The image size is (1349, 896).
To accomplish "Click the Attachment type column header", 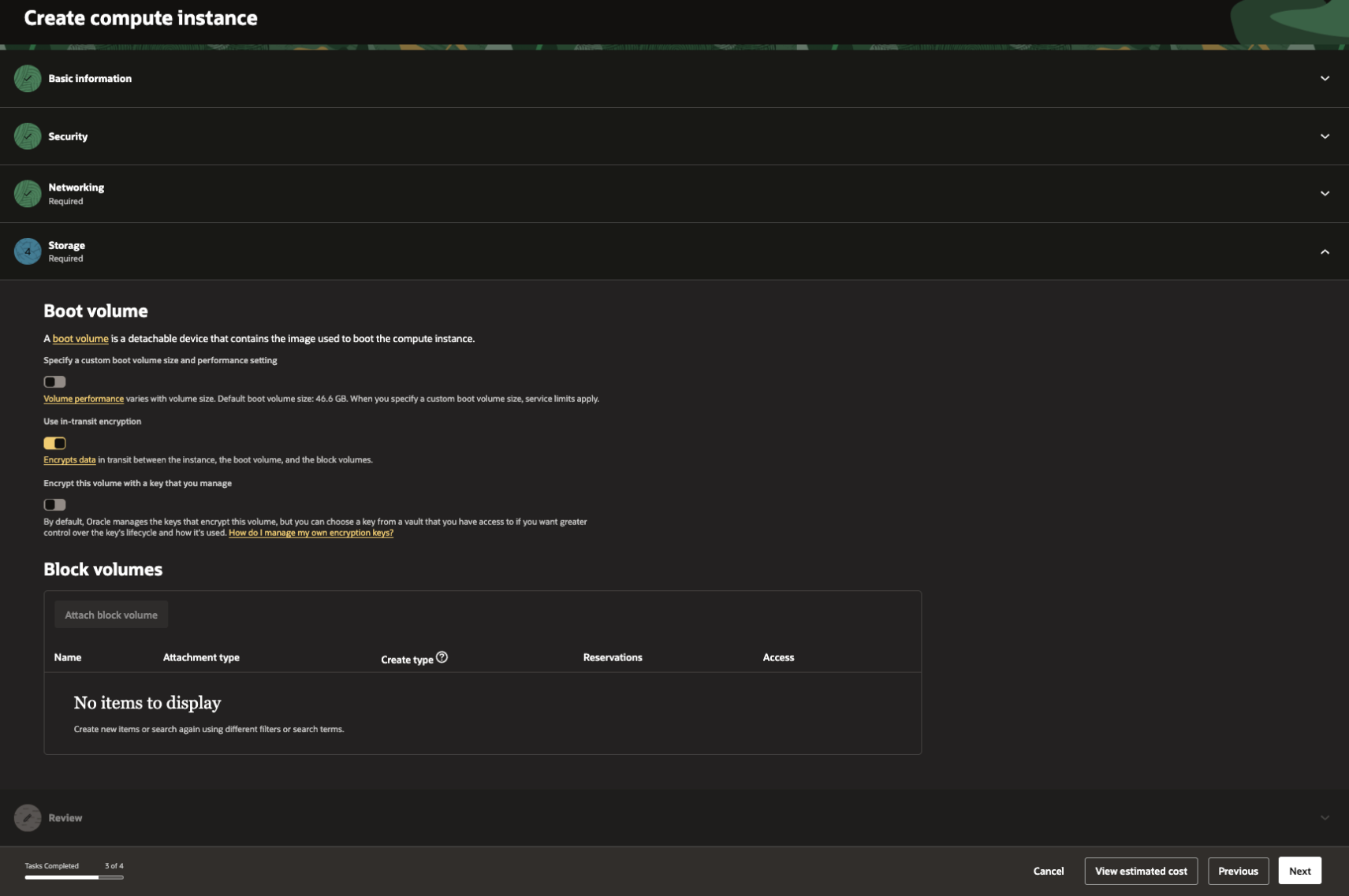I will (x=201, y=657).
